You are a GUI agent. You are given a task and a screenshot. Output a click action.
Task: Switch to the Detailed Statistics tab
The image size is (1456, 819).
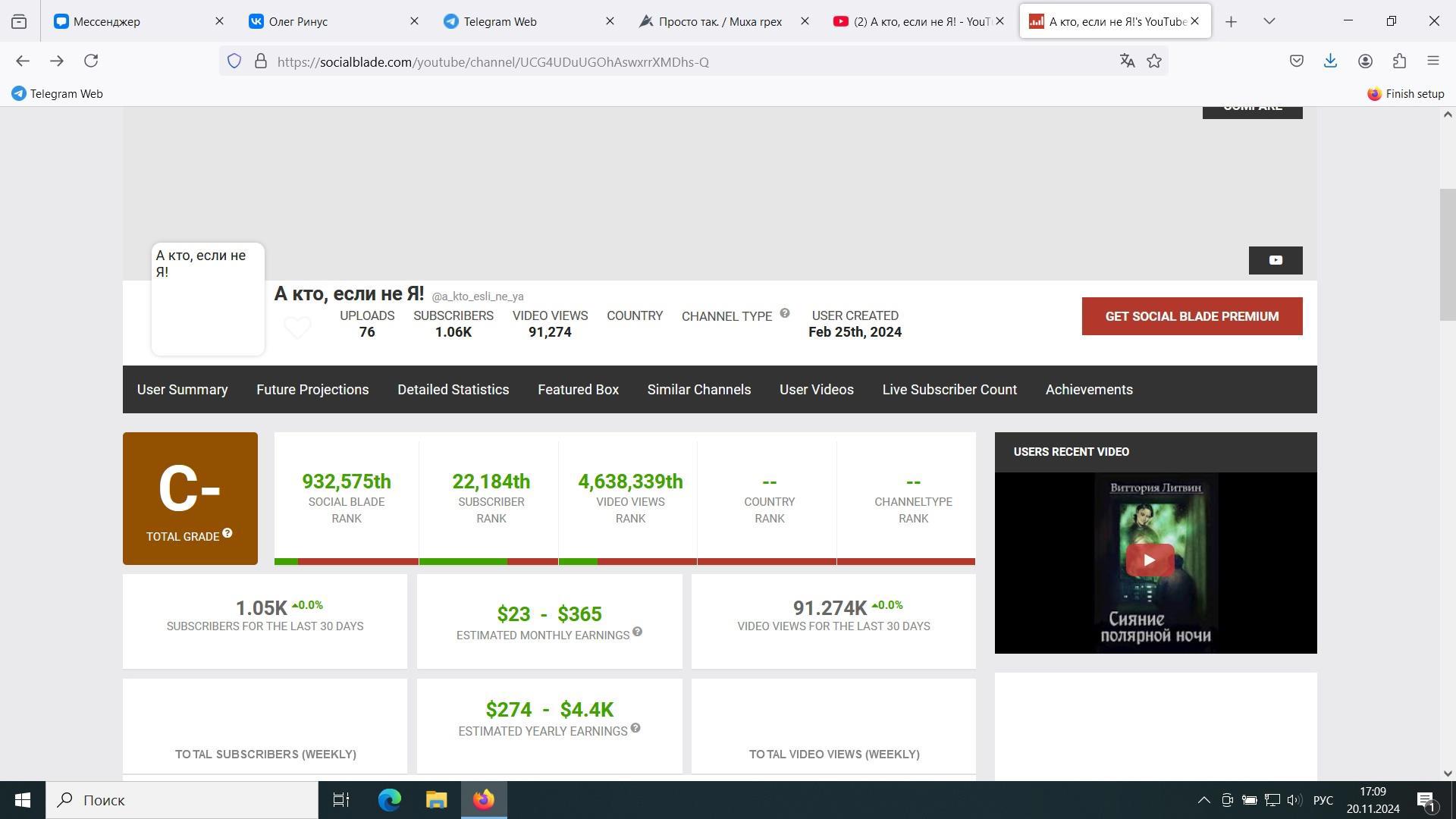click(453, 390)
